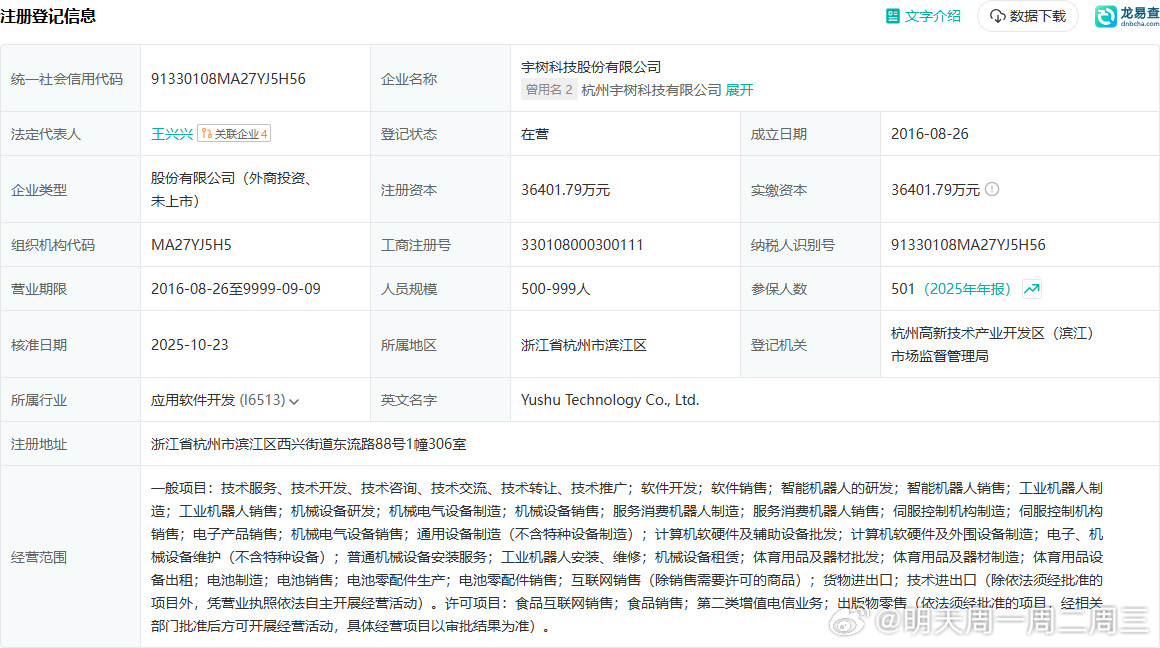Select business registration number 330108000300111
This screenshot has height=648, width=1160.
coord(582,245)
